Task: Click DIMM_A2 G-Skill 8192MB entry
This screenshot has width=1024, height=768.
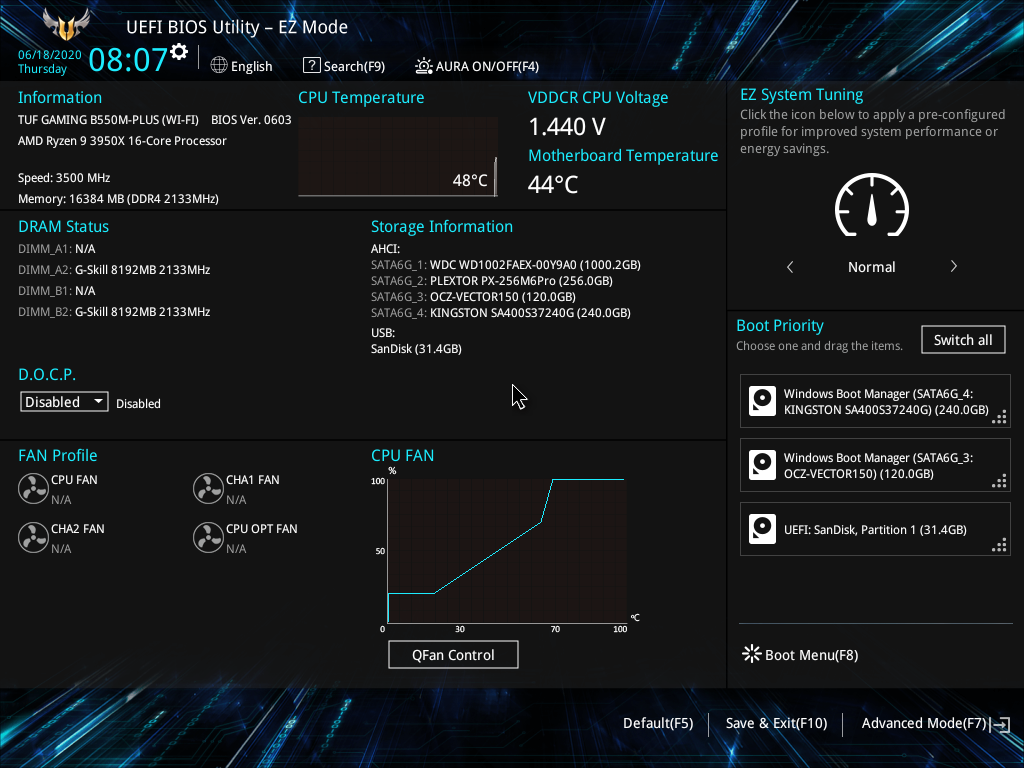Action: click(x=114, y=270)
